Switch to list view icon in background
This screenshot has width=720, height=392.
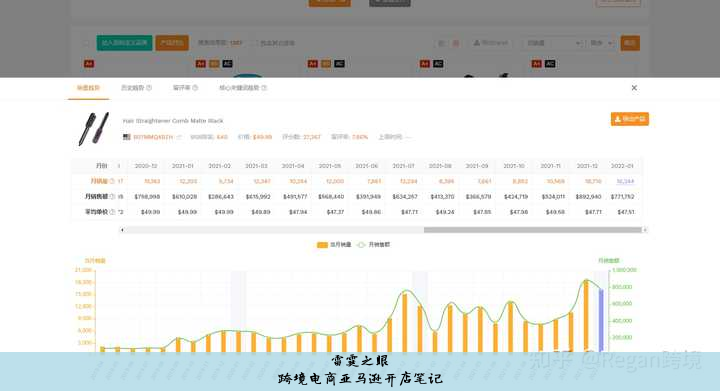coord(441,43)
